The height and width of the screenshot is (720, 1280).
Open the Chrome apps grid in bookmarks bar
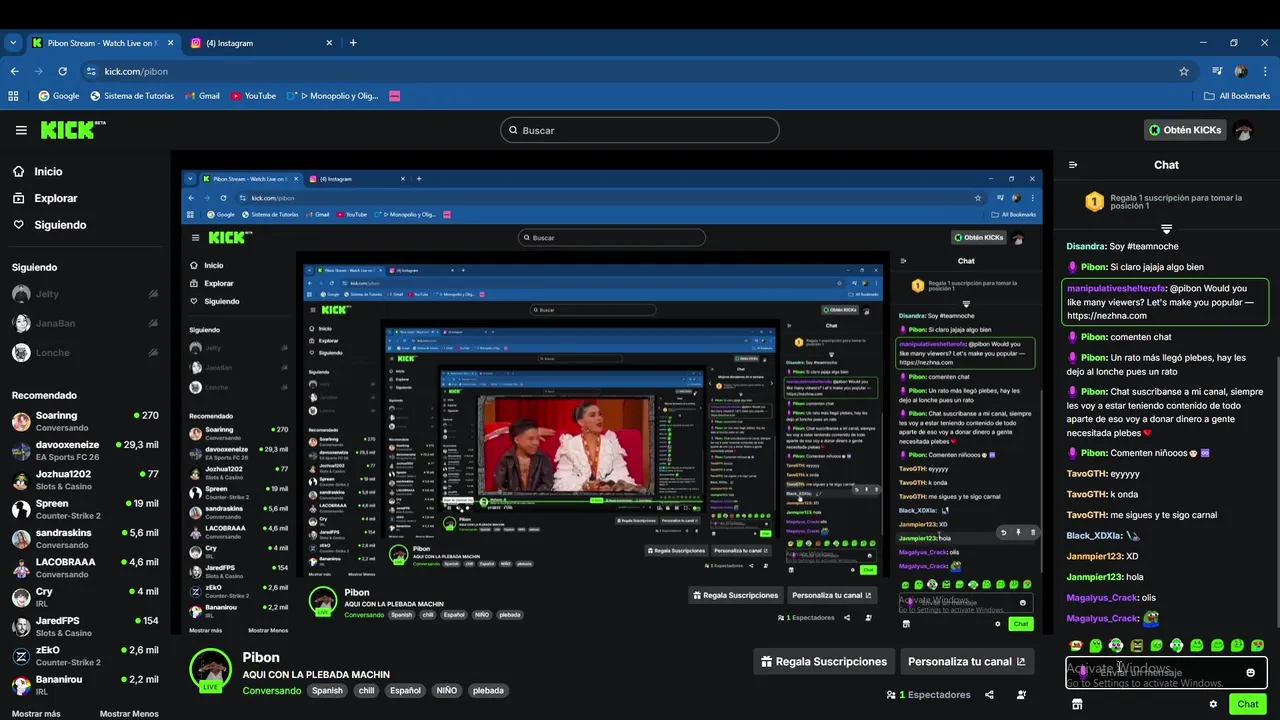(x=13, y=96)
